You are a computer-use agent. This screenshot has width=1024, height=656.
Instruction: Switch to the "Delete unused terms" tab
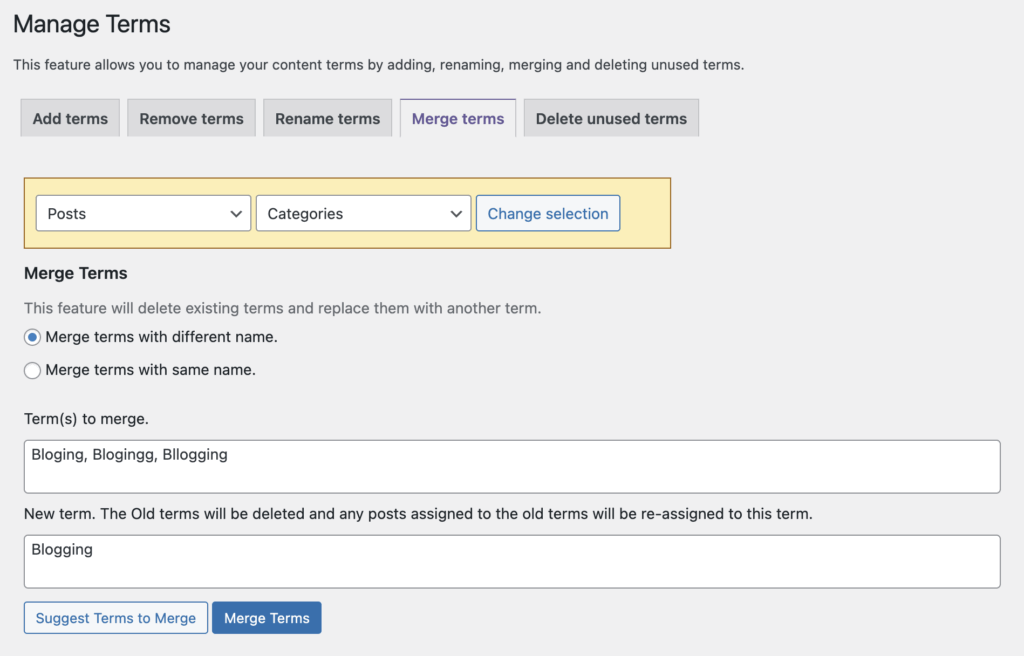[x=610, y=117]
